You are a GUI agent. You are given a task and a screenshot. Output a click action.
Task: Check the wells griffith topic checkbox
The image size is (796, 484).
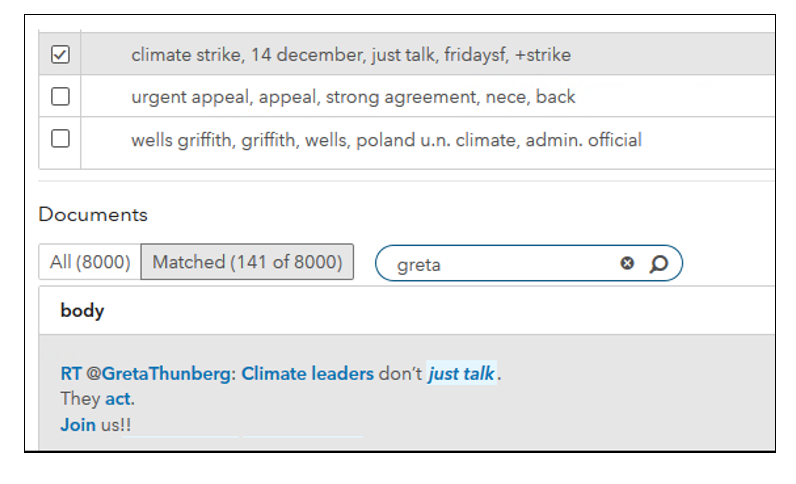(x=60, y=139)
